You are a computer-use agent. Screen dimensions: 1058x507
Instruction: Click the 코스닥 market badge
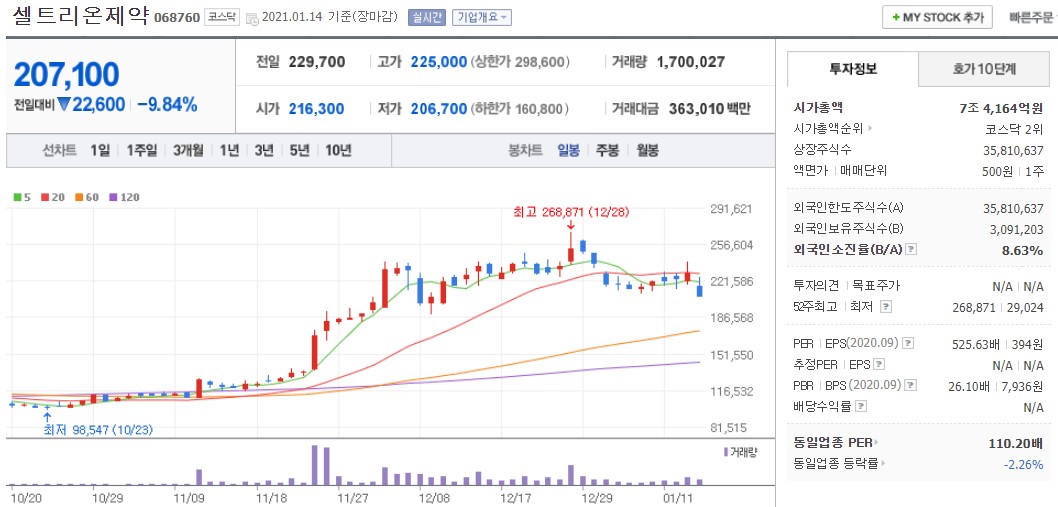(222, 17)
